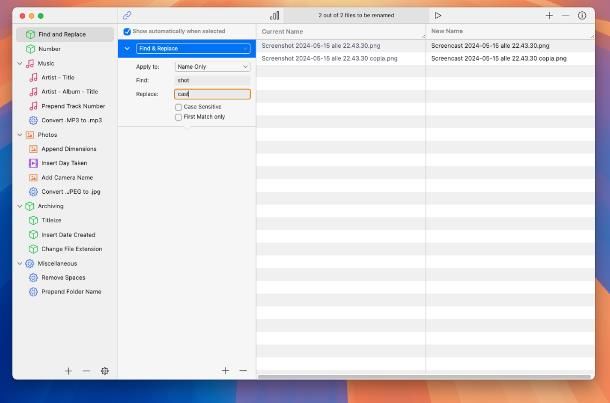
Task: Sort by the Current Name column header
Action: click(341, 32)
